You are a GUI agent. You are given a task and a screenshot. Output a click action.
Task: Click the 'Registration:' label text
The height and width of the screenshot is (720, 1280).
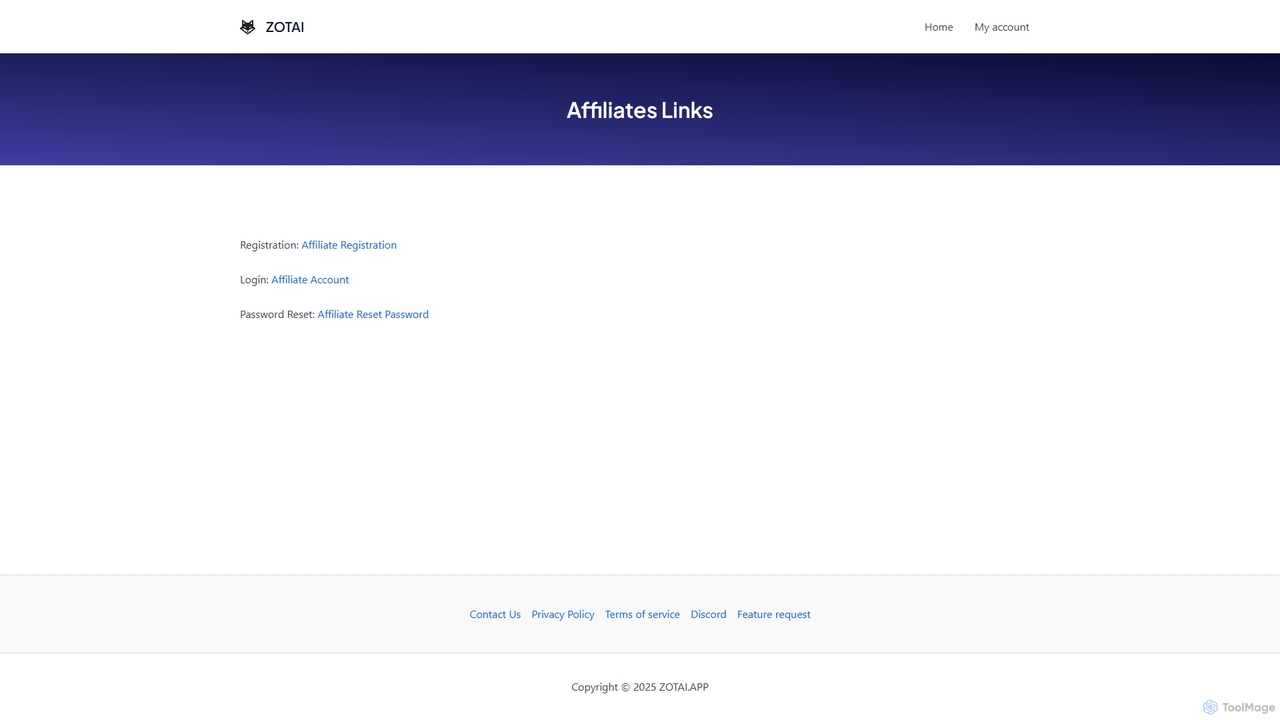pyautogui.click(x=269, y=245)
